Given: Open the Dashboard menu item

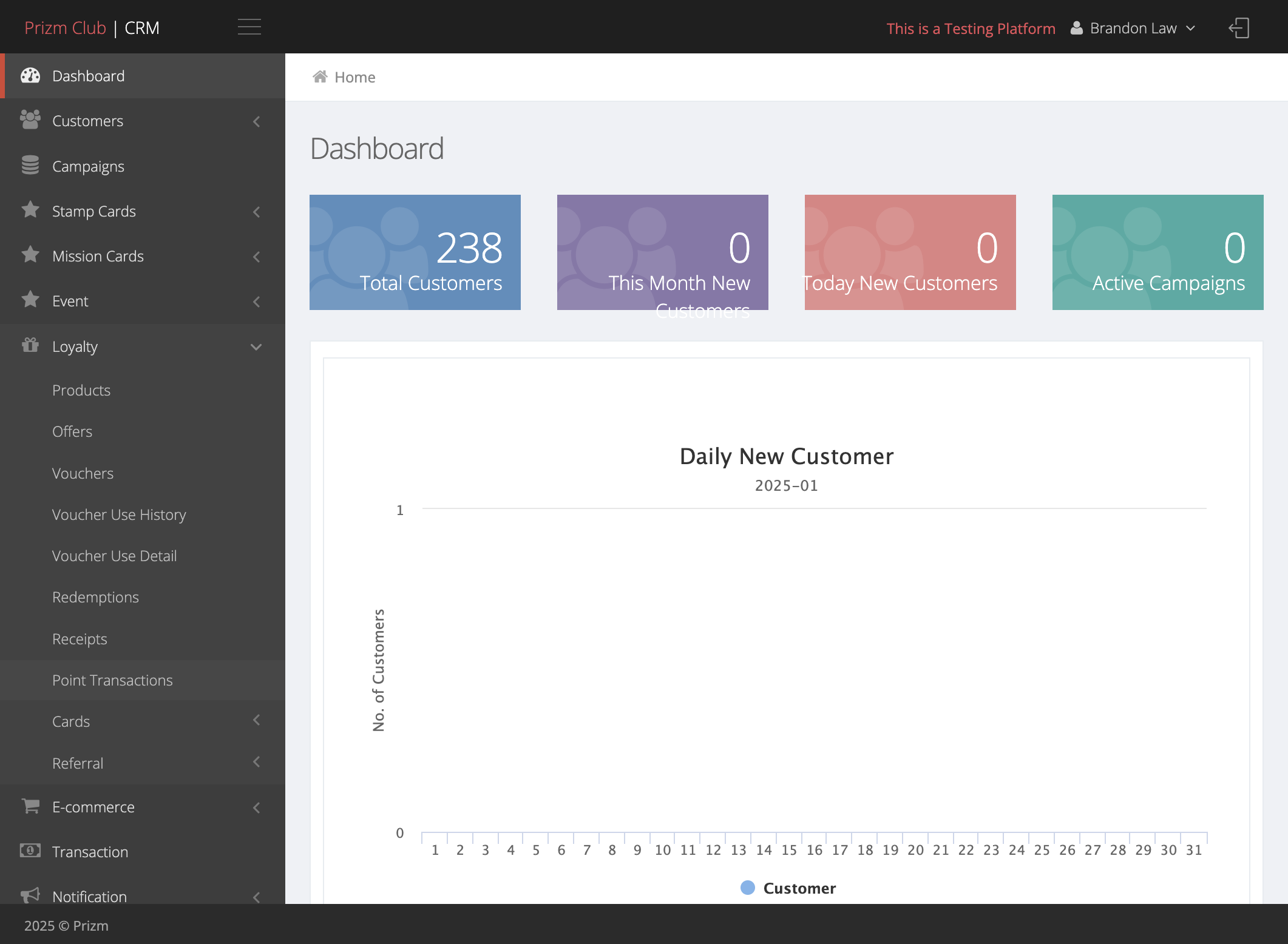Looking at the screenshot, I should pos(143,76).
